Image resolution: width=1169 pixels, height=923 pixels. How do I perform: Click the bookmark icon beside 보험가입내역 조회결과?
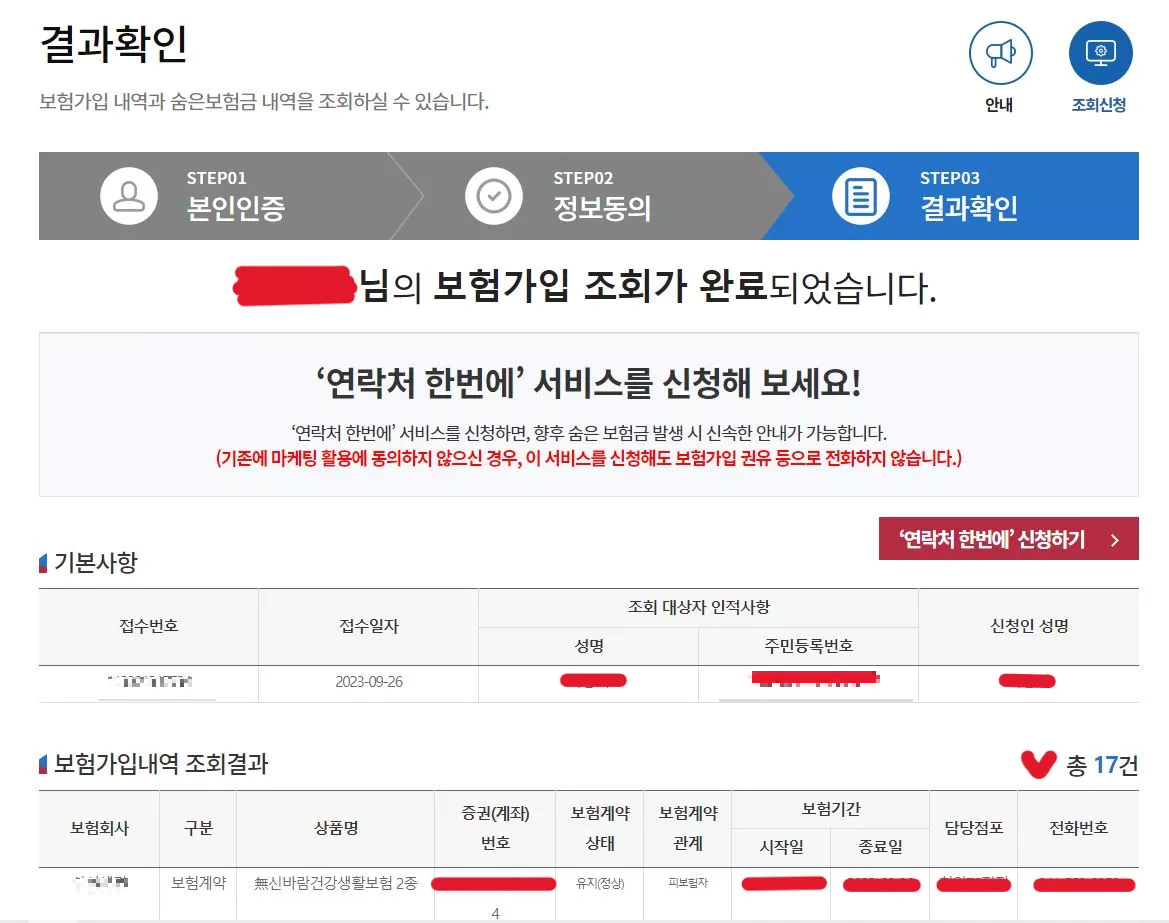point(44,762)
